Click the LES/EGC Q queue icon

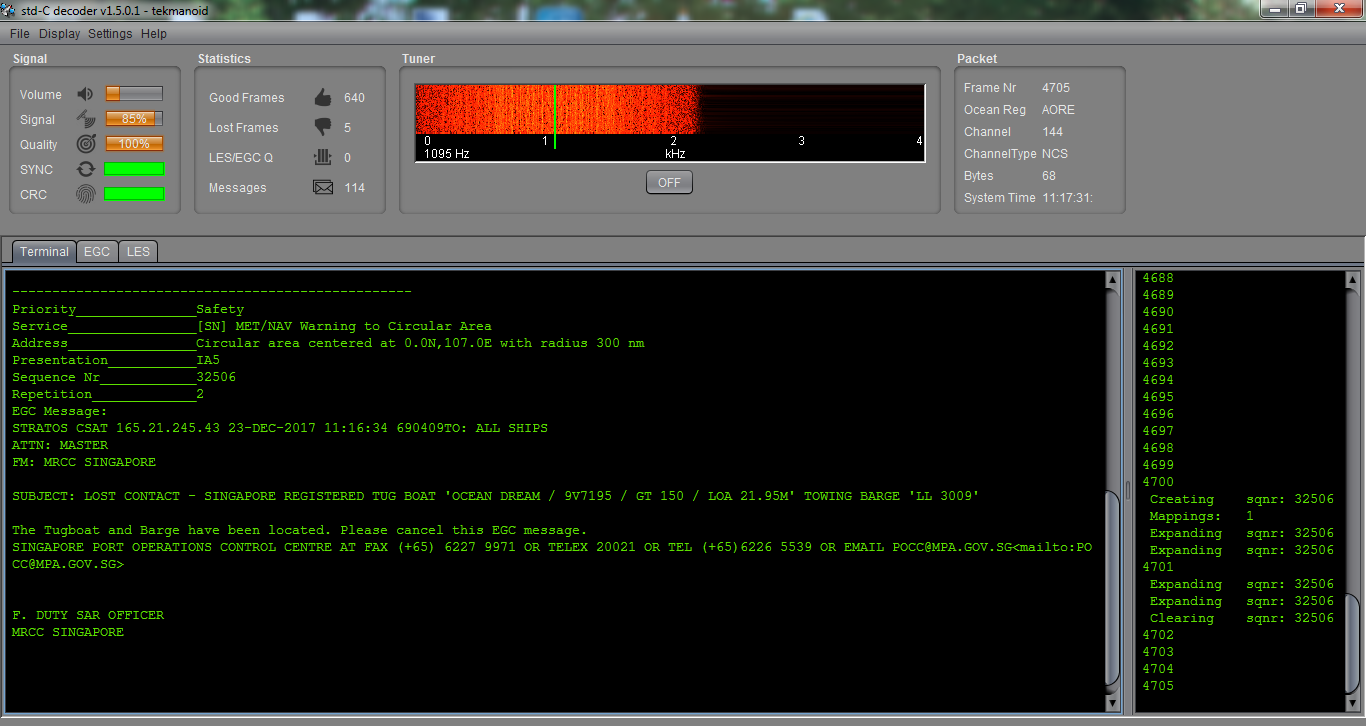[323, 157]
